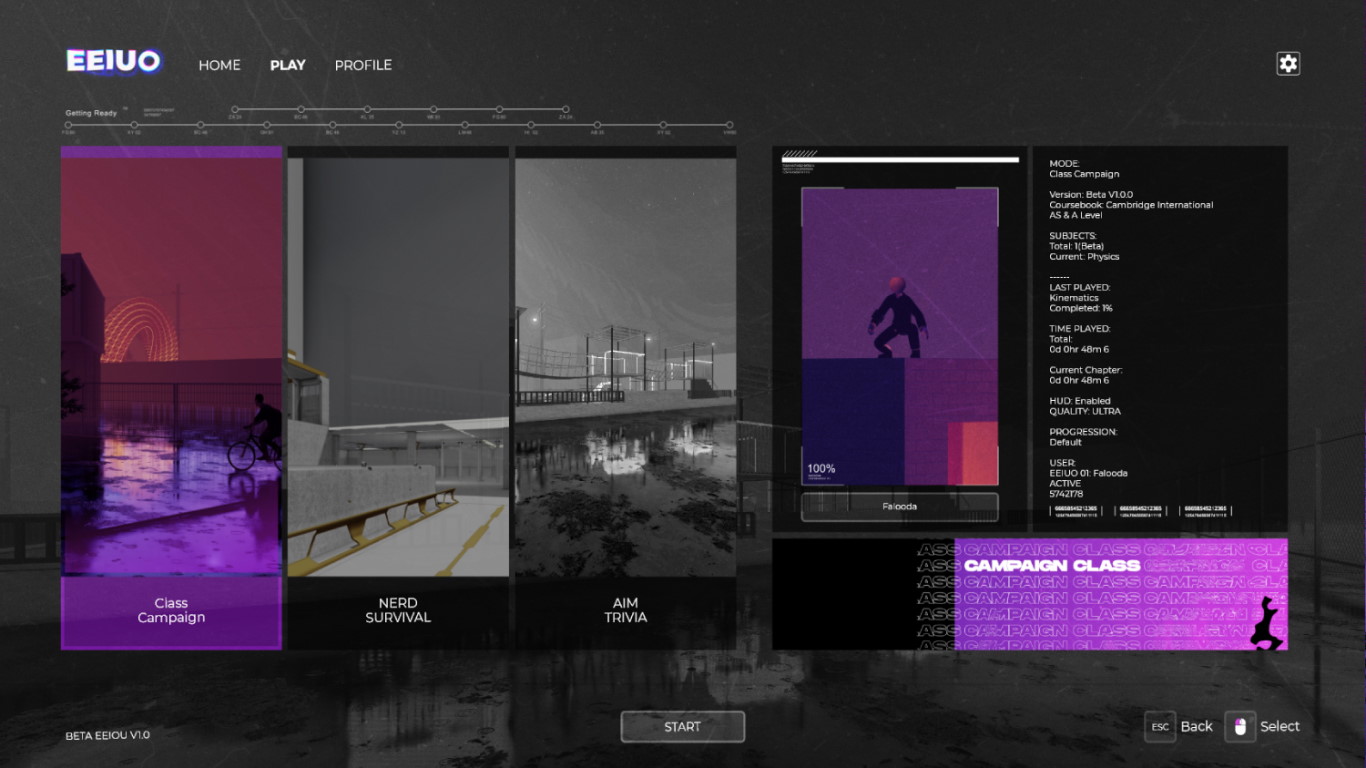1366x768 pixels.
Task: Click the EEIUO logo
Action: [x=113, y=62]
